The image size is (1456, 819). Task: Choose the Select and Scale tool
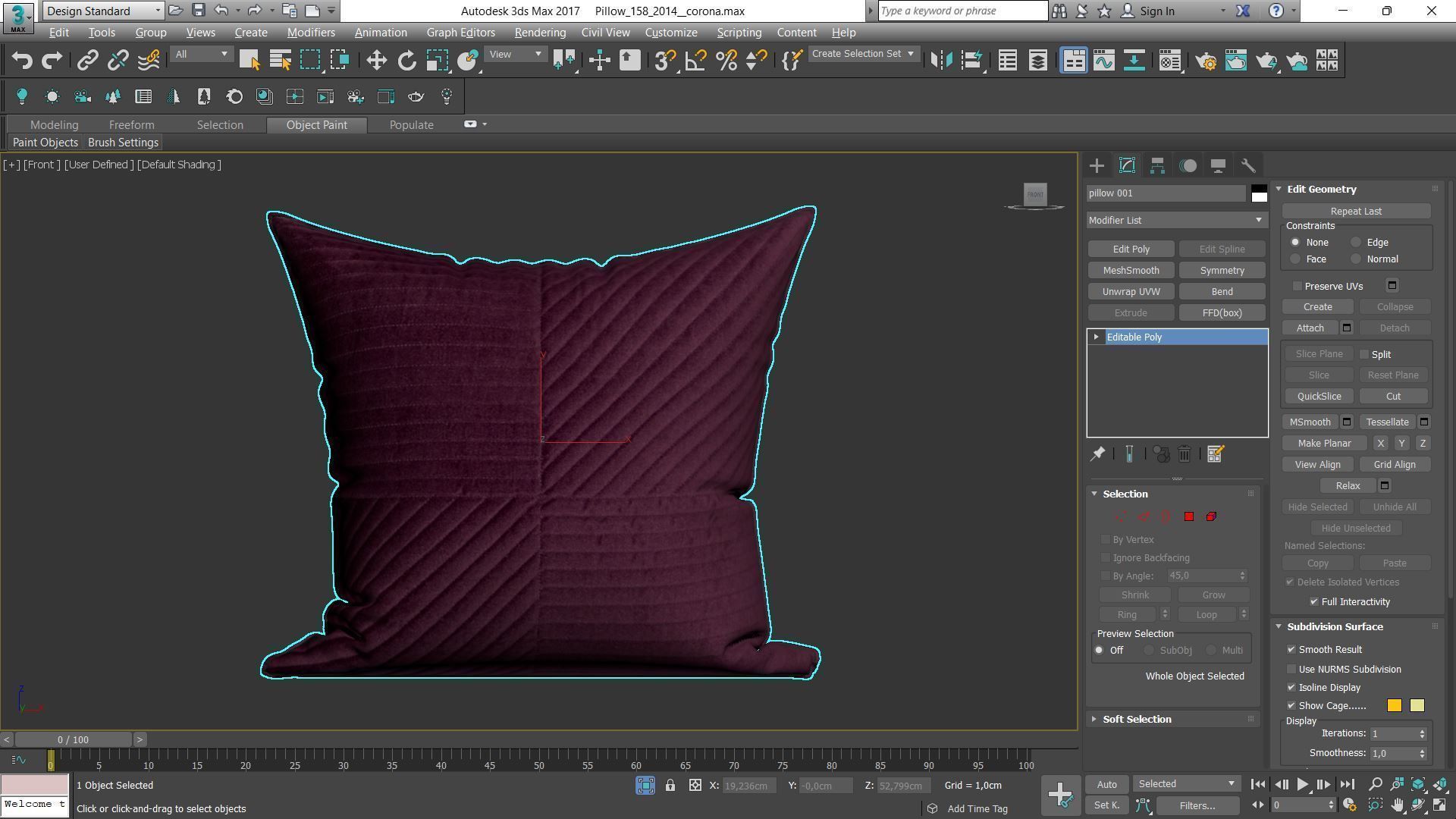[x=438, y=60]
